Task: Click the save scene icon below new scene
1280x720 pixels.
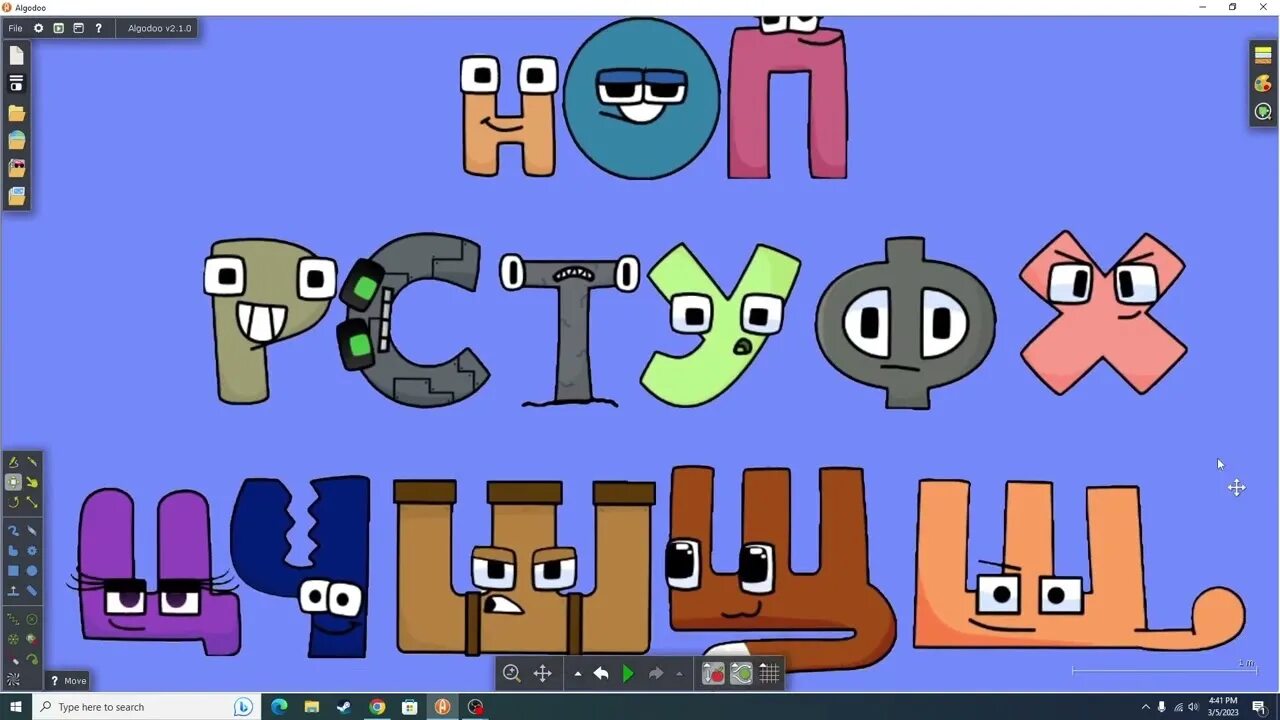Action: [17, 84]
